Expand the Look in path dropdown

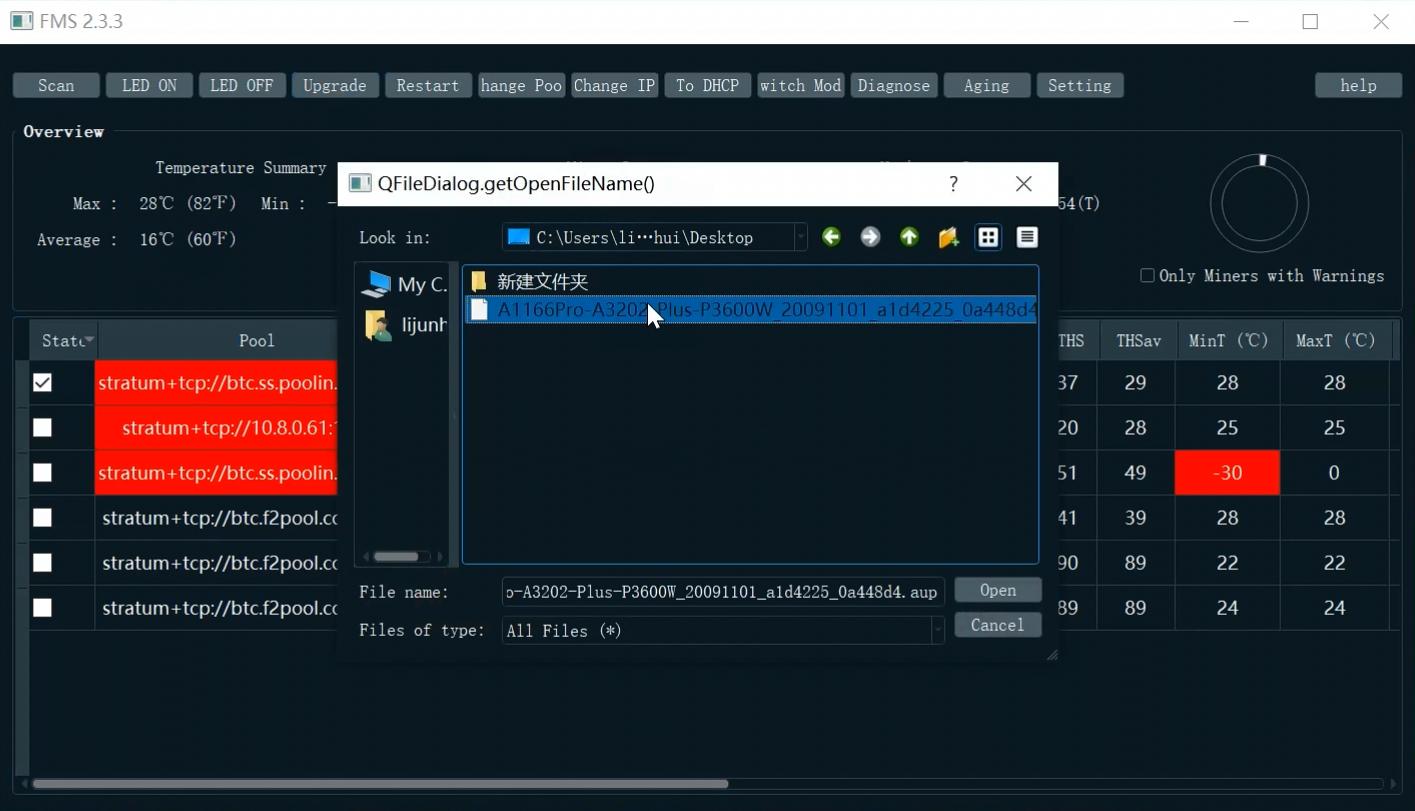(x=800, y=238)
